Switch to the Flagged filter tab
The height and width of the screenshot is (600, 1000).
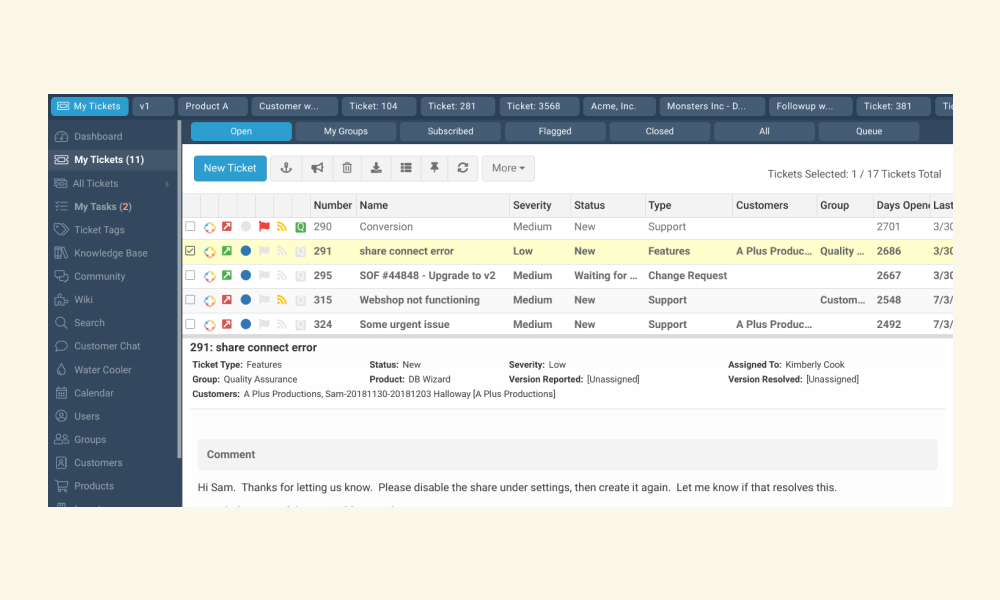(x=555, y=131)
